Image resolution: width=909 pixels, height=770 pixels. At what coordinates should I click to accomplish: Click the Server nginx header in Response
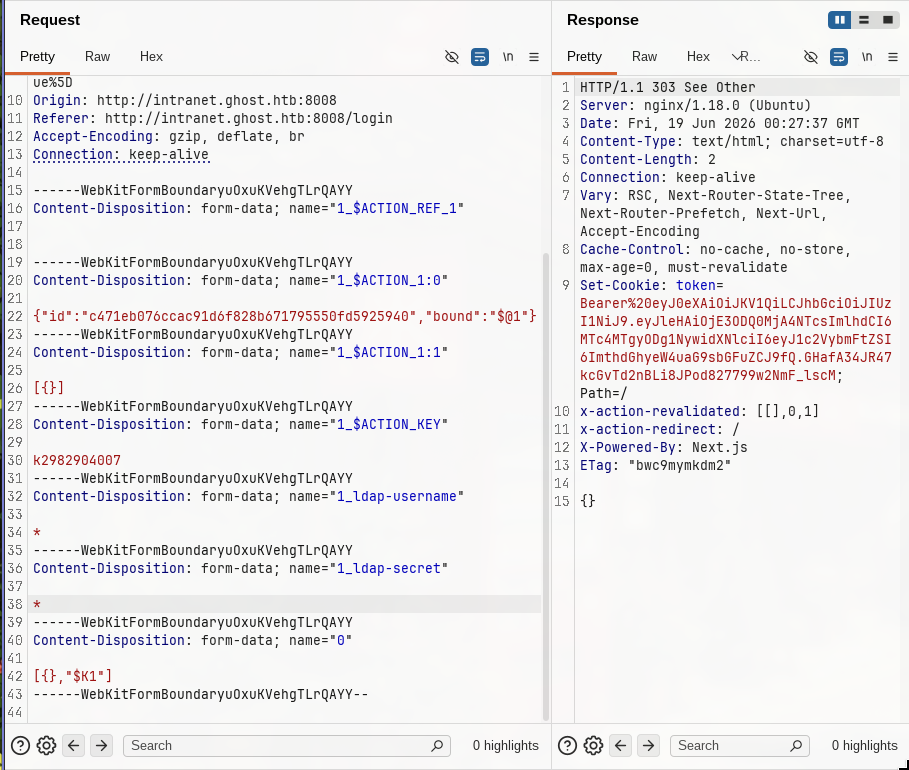[x=696, y=106]
